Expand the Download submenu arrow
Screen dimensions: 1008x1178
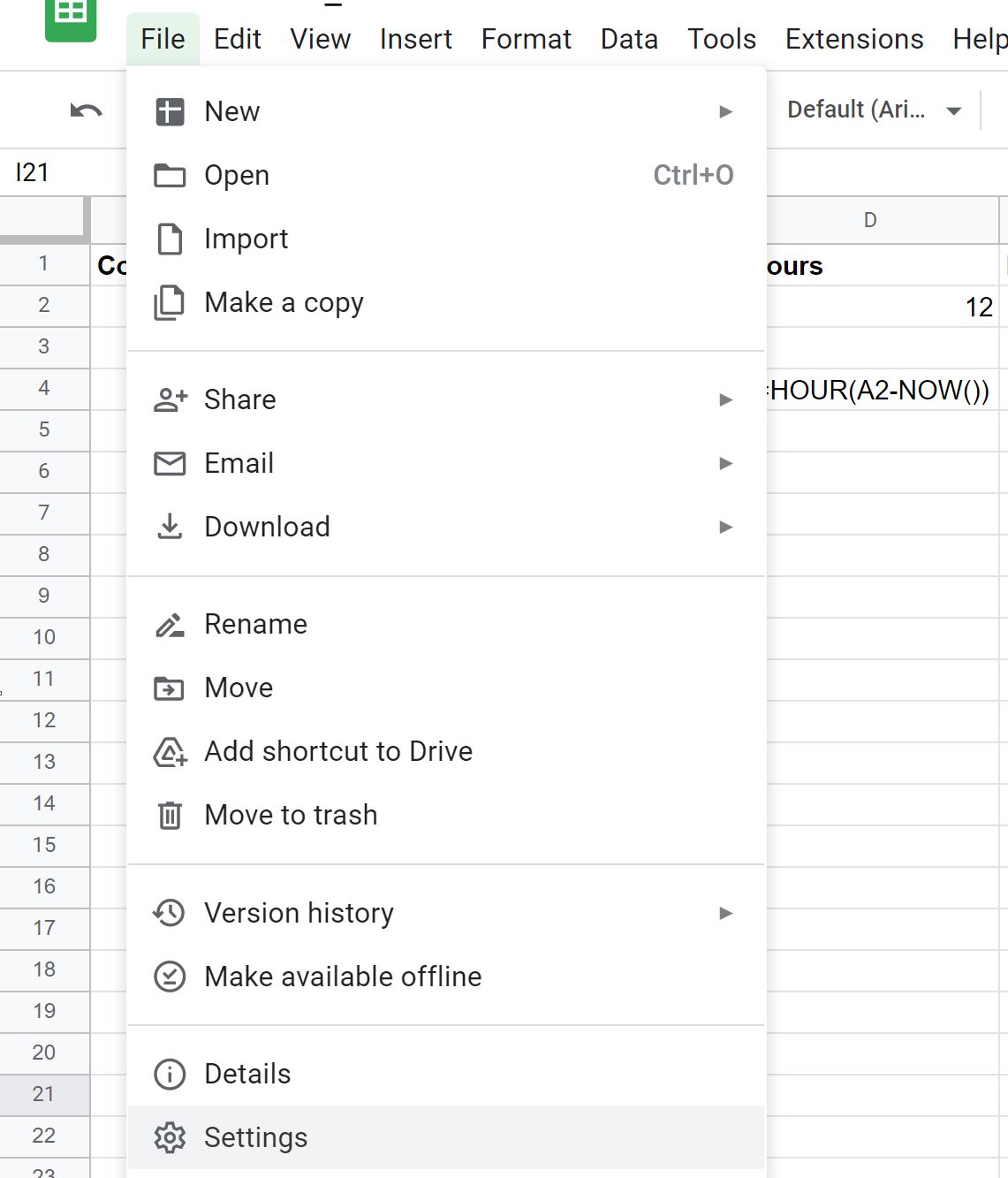pyautogui.click(x=724, y=526)
